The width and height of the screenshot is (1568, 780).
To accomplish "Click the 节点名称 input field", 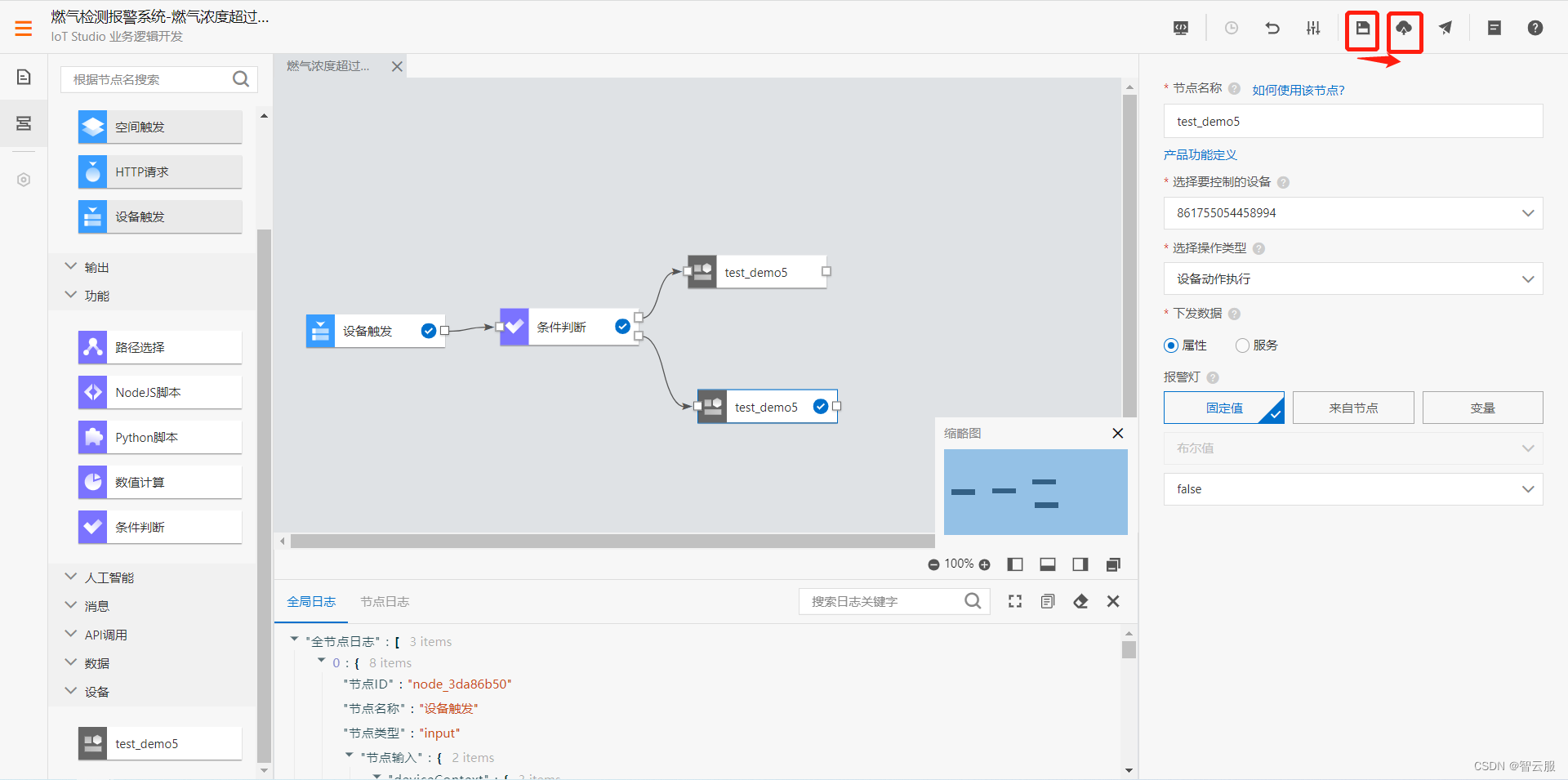I will pyautogui.click(x=1353, y=121).
